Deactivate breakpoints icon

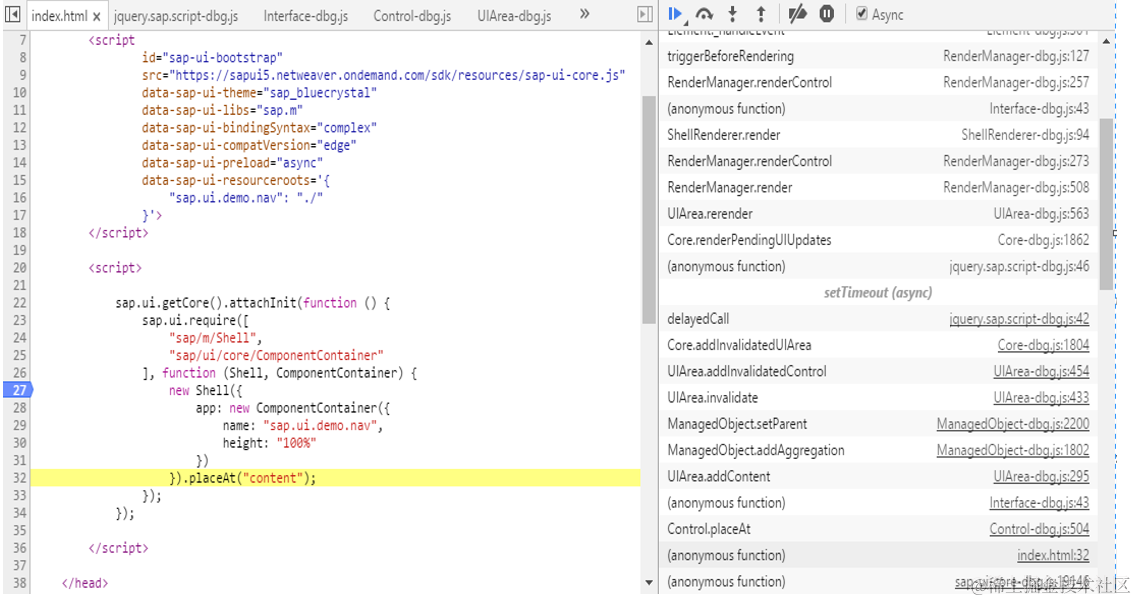tap(798, 14)
